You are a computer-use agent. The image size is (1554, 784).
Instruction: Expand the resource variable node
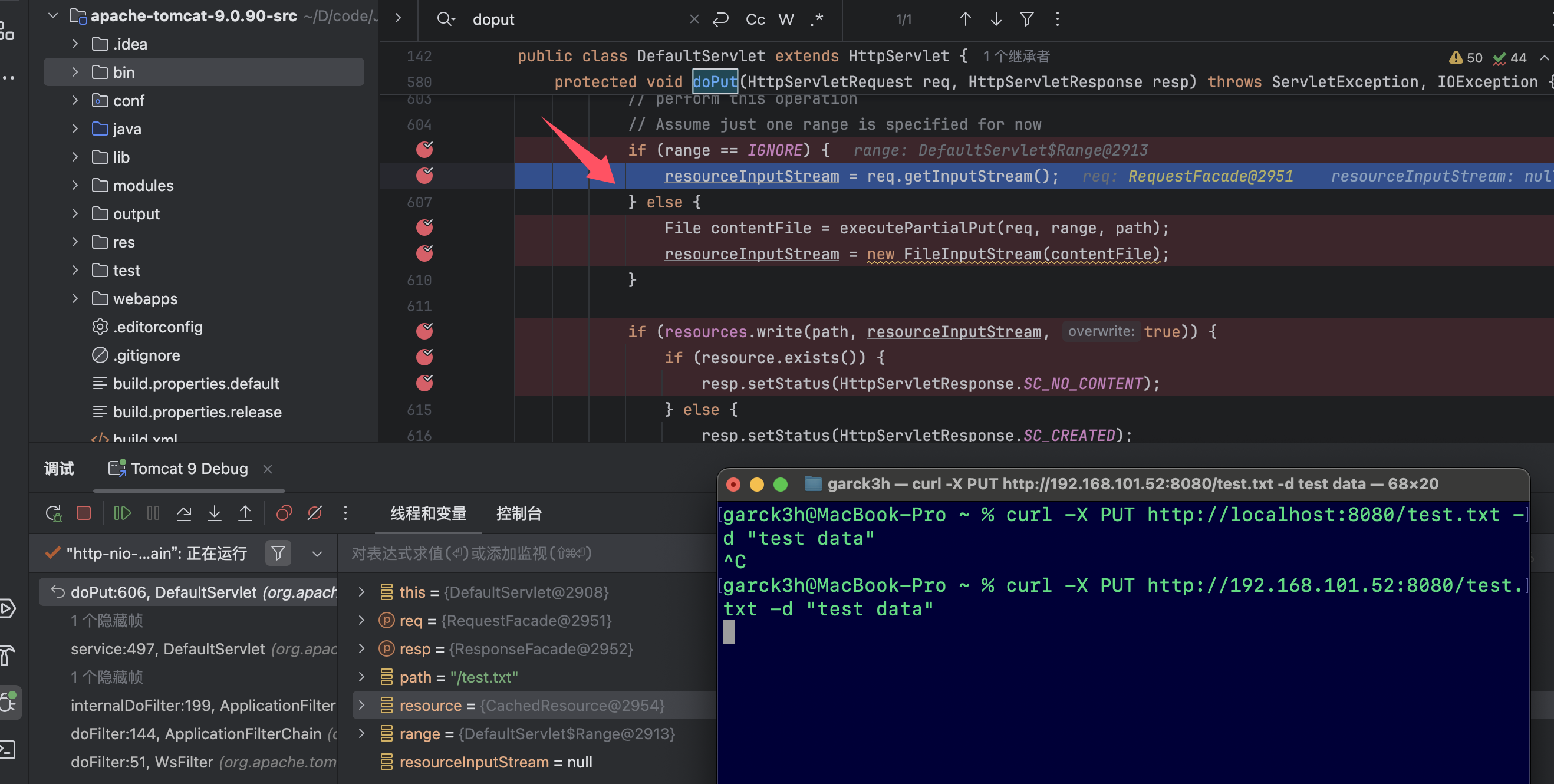point(361,705)
